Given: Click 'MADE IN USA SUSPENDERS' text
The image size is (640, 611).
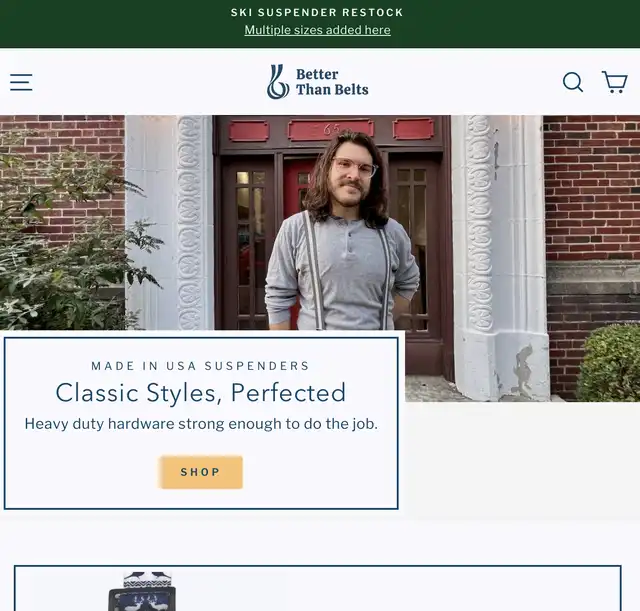Looking at the screenshot, I should click(x=200, y=366).
